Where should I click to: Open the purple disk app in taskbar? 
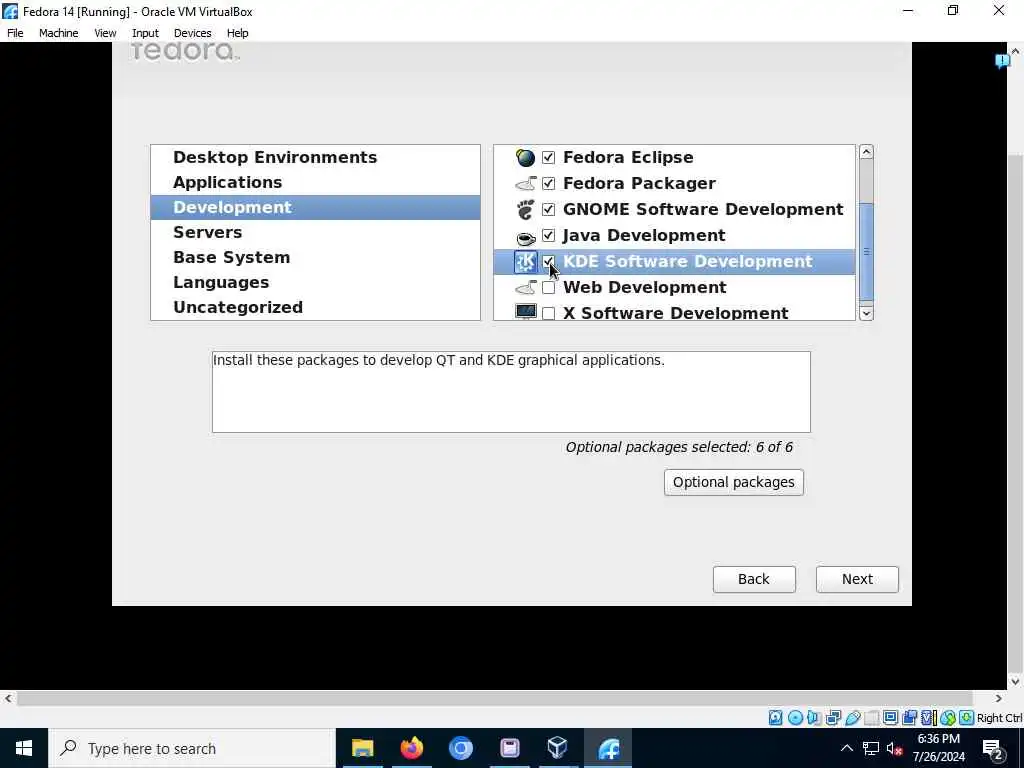coord(509,748)
